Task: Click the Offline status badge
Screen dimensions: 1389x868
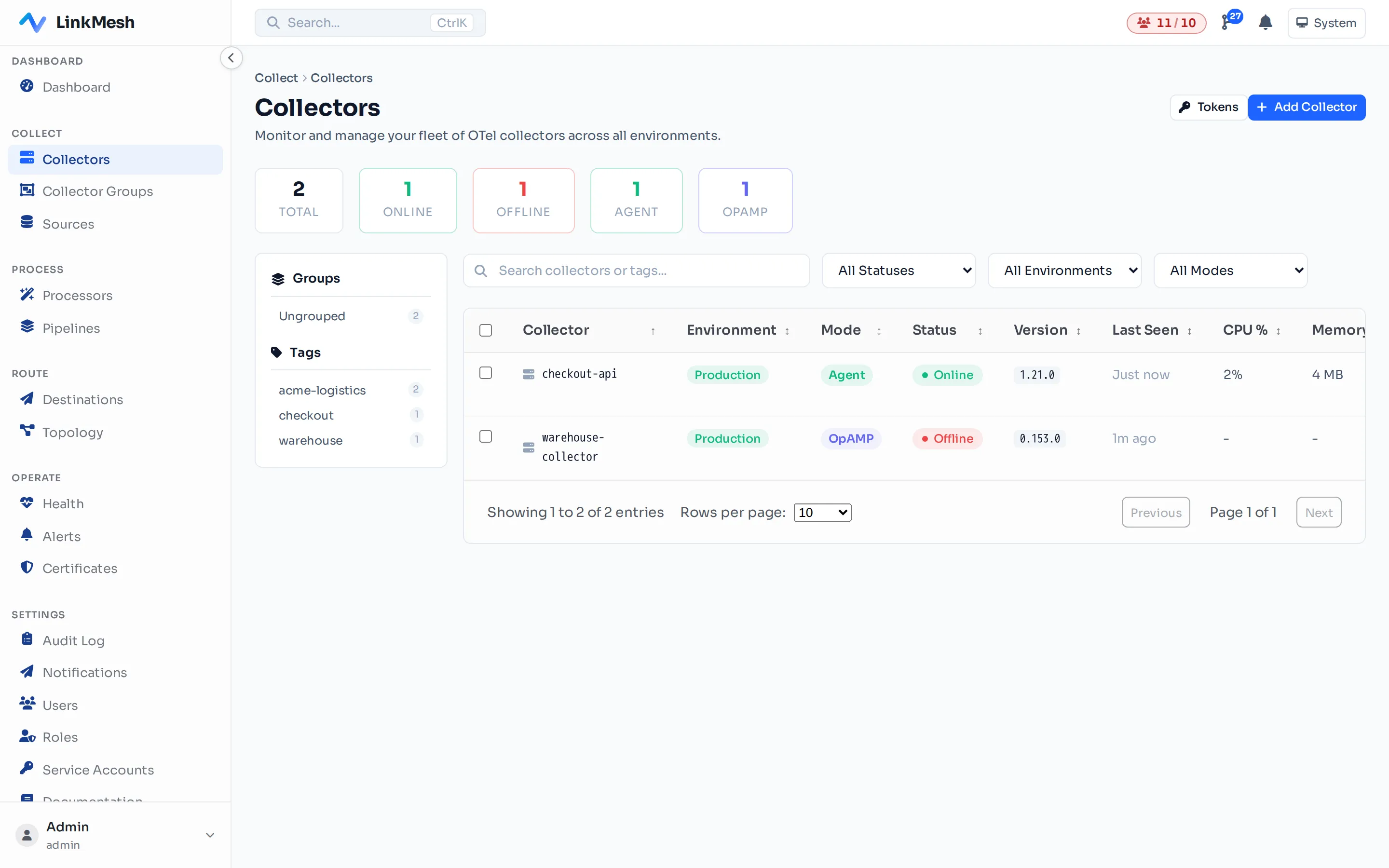Action: tap(947, 439)
